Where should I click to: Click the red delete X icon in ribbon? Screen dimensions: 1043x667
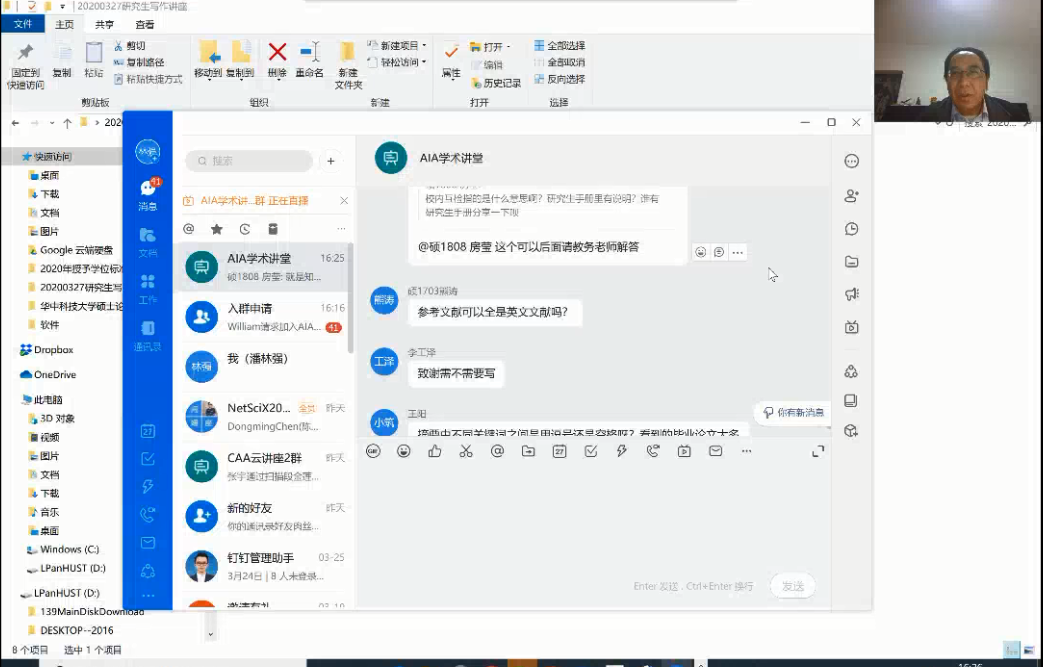point(277,53)
